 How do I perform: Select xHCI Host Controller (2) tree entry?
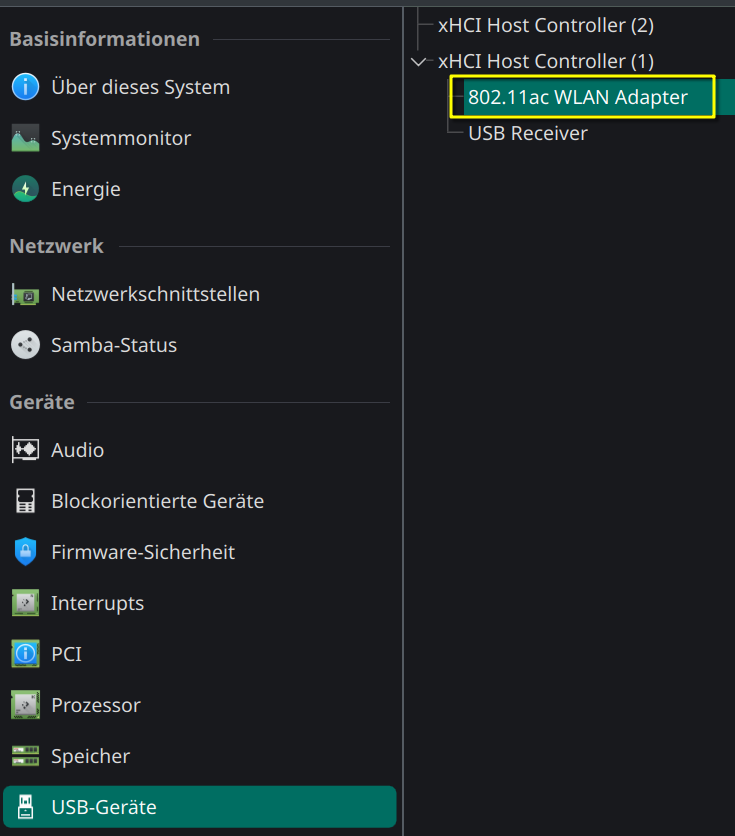click(x=546, y=26)
